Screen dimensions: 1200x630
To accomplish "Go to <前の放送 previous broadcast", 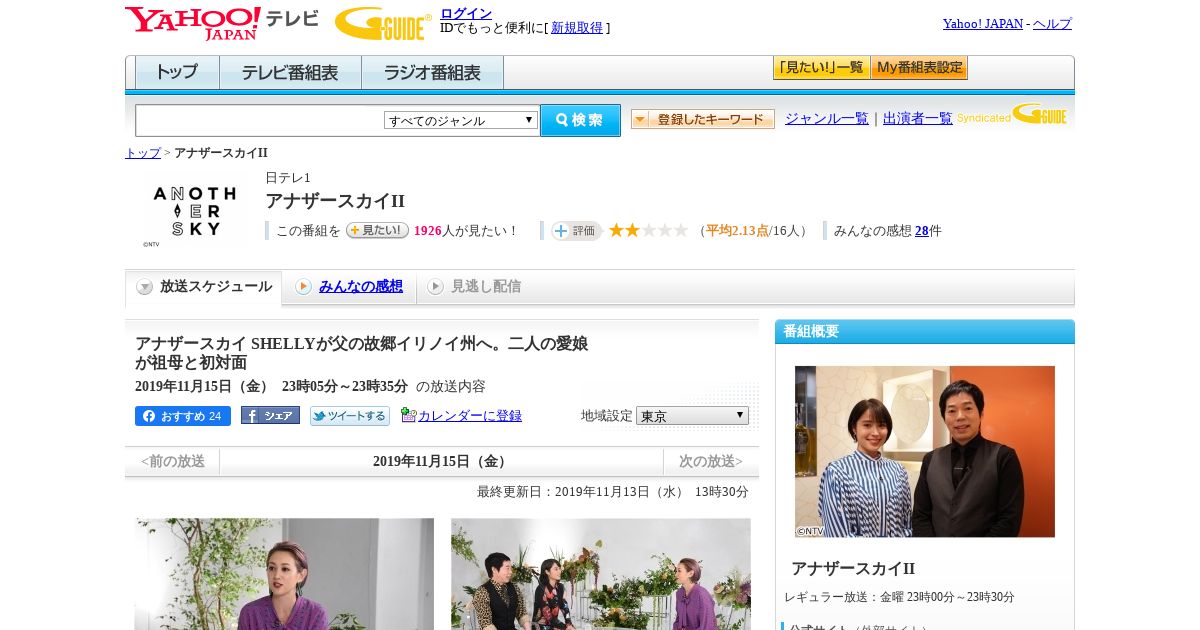I will (x=173, y=461).
